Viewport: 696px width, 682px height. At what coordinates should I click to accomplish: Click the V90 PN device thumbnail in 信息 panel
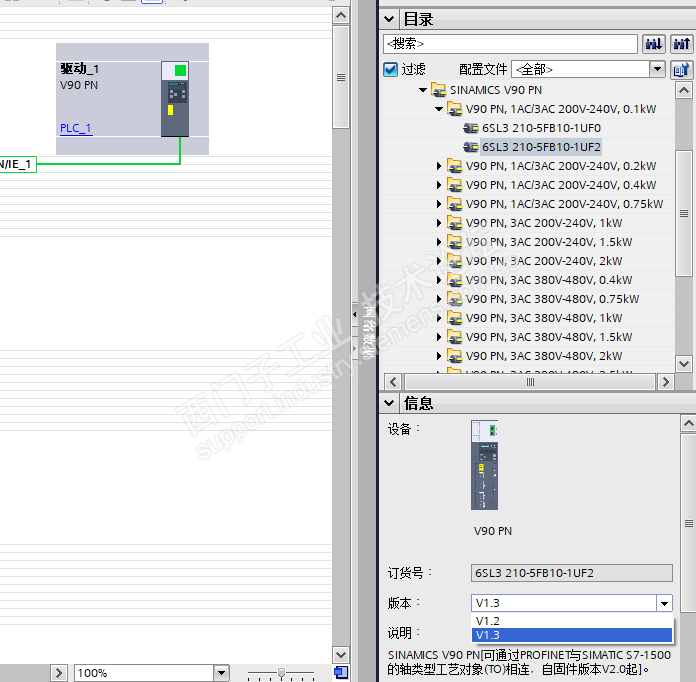click(x=484, y=465)
